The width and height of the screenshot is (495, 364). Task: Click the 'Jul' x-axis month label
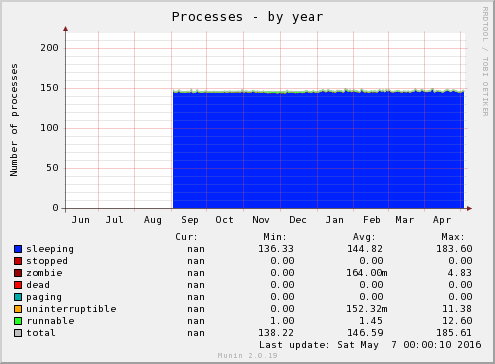115,220
